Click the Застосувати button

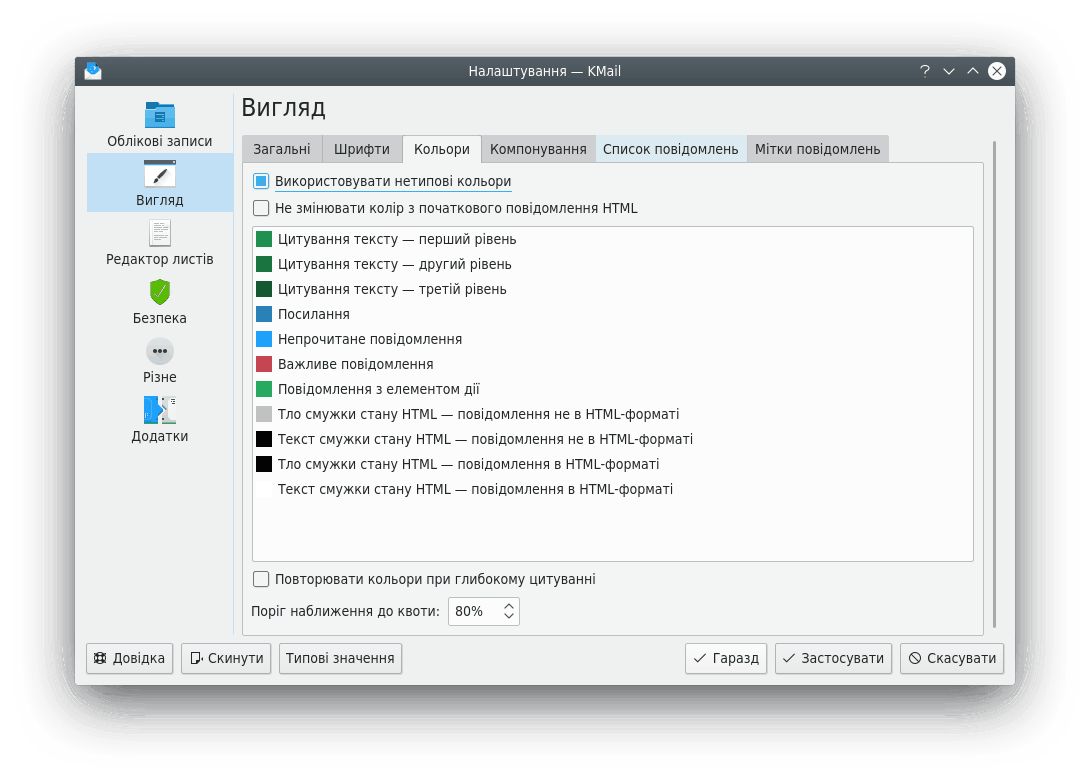click(x=834, y=658)
